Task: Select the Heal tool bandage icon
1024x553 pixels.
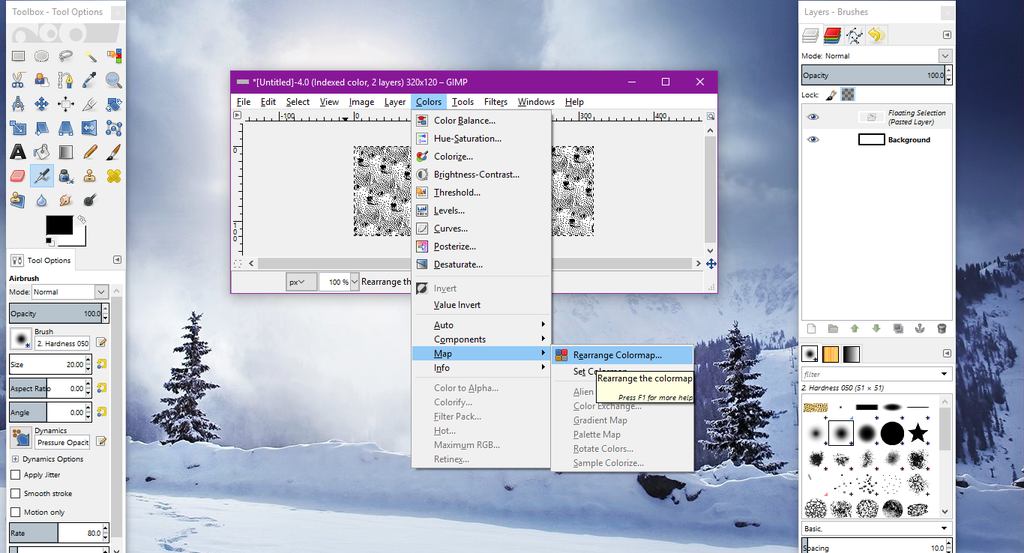Action: [114, 176]
